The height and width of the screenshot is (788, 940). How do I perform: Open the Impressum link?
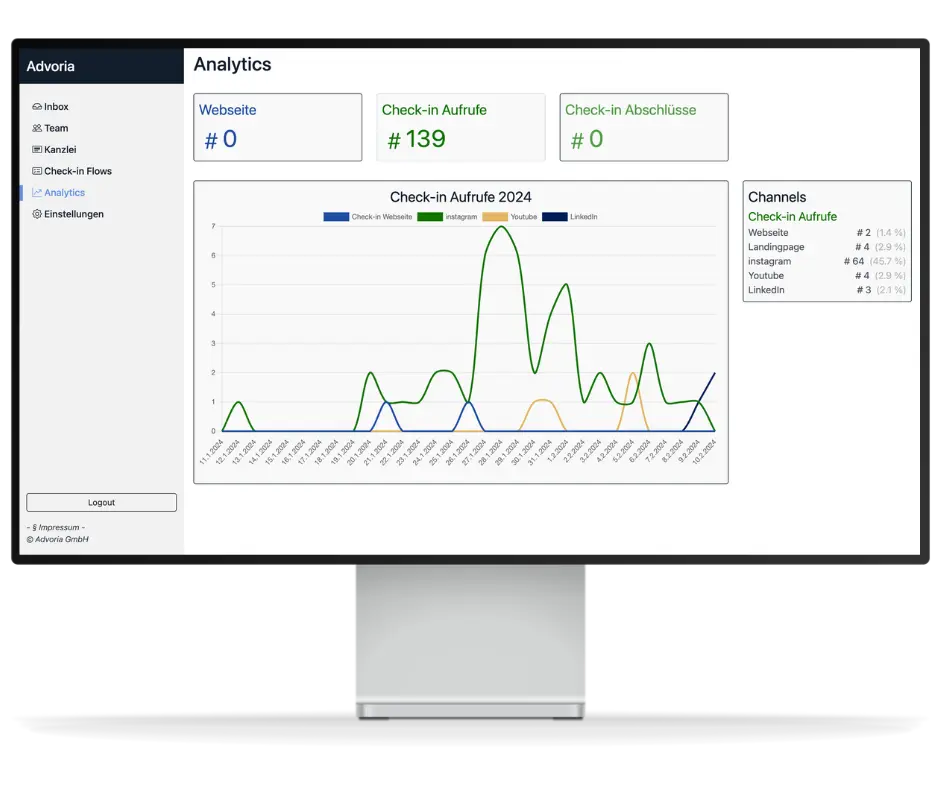coord(56,527)
